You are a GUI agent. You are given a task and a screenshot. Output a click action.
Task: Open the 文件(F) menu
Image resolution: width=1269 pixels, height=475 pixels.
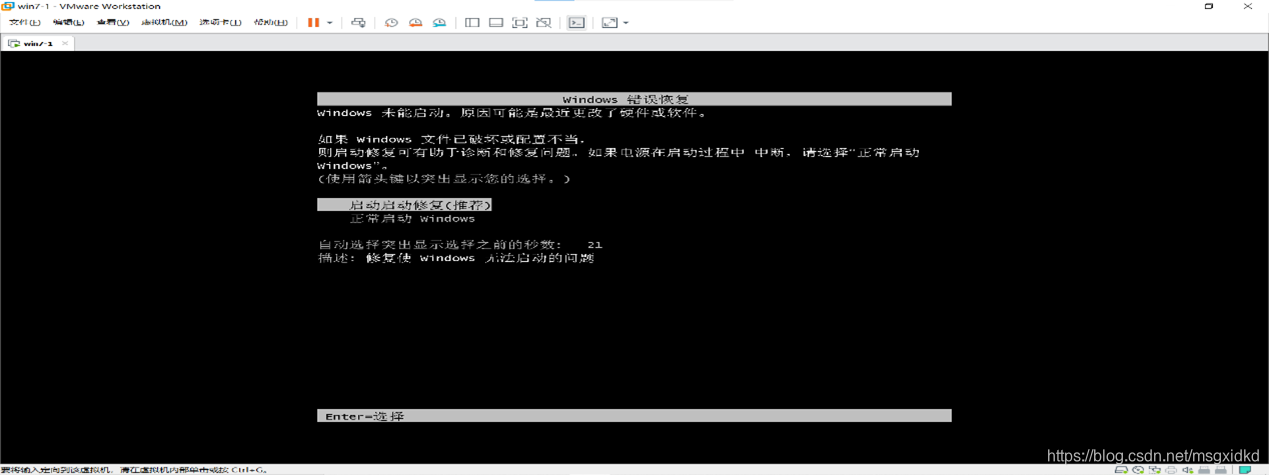pyautogui.click(x=25, y=22)
